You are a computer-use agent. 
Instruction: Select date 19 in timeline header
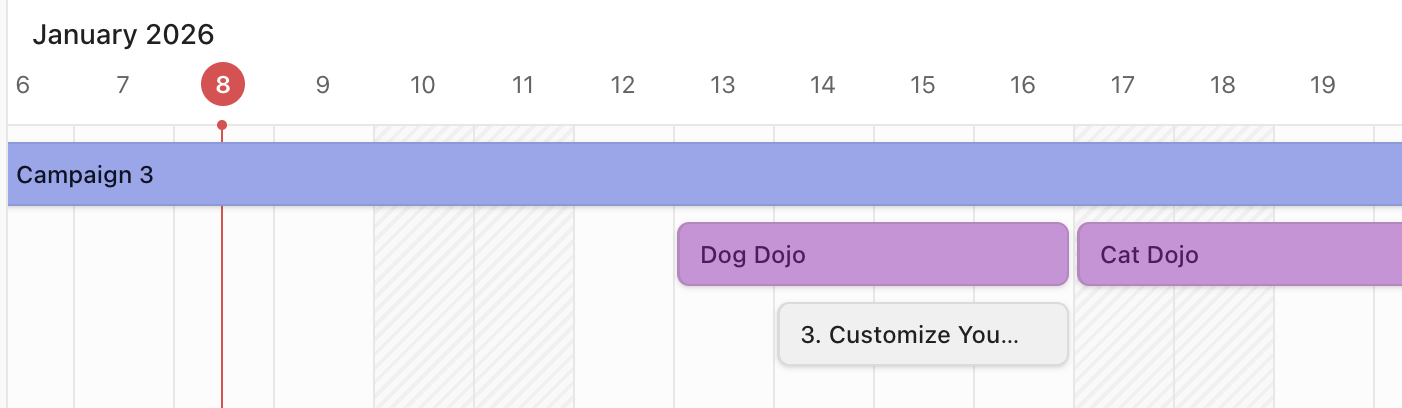pos(1323,85)
